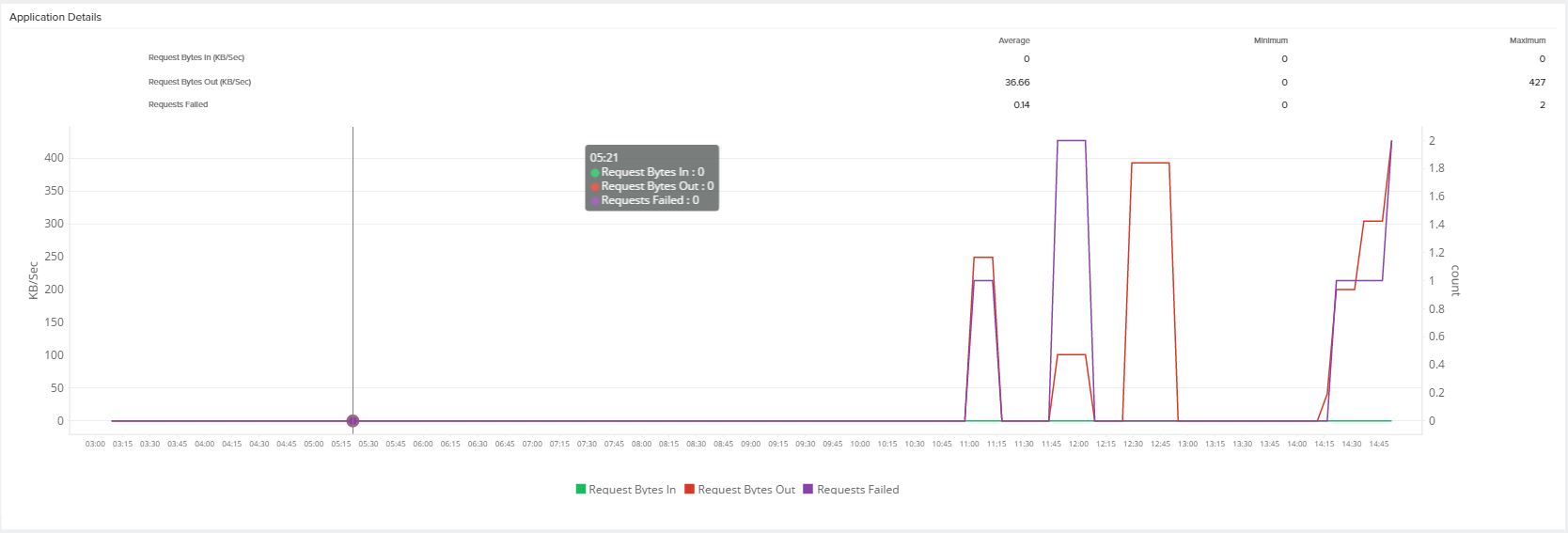
Task: Click the Average column header
Action: pos(1013,40)
